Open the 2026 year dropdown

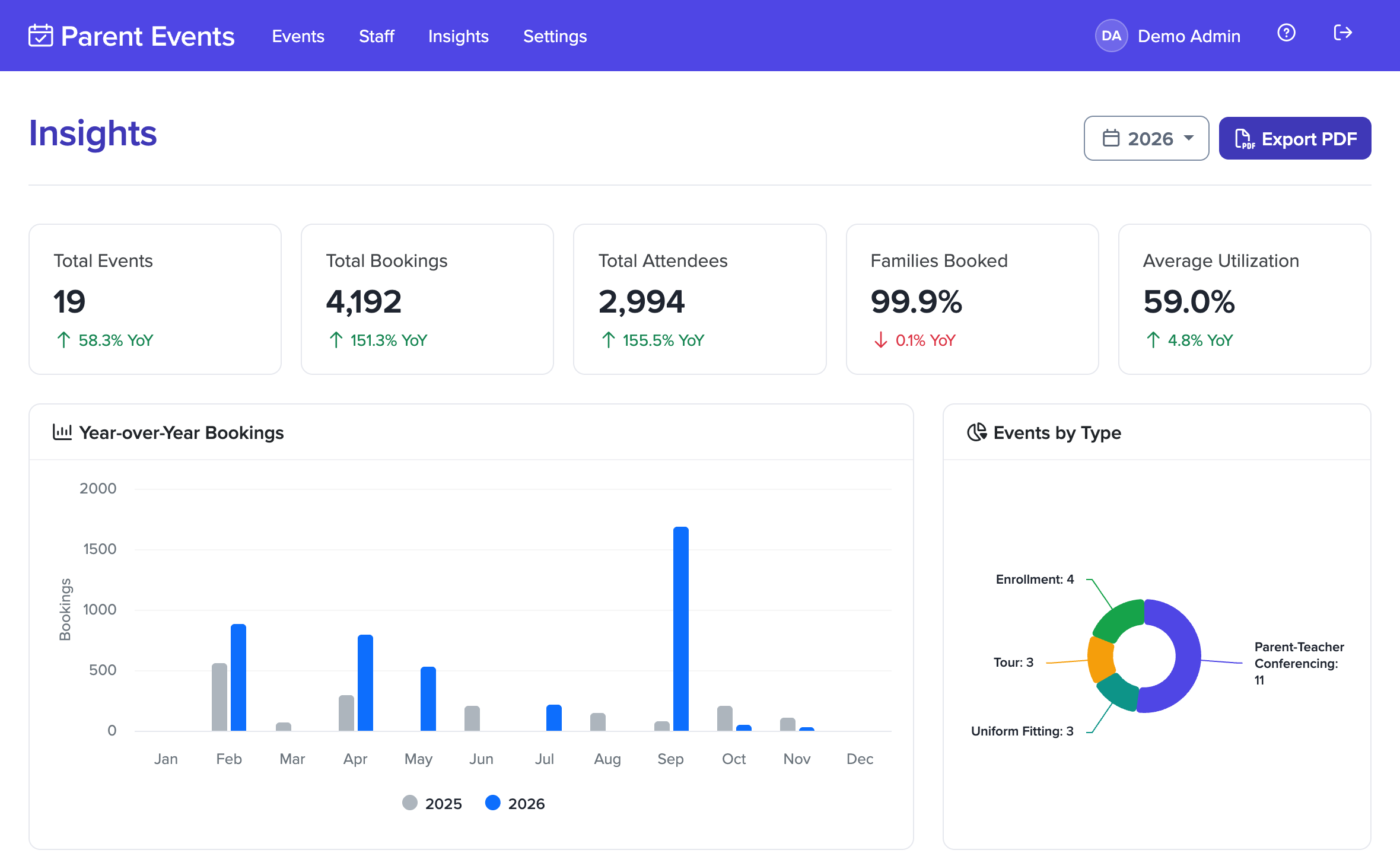click(1146, 138)
